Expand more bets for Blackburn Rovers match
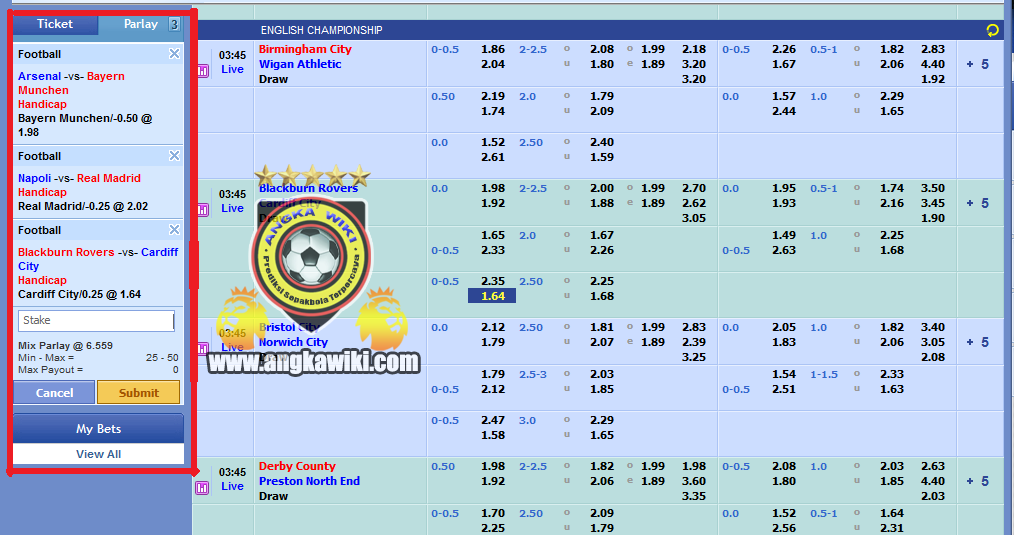 (x=977, y=203)
